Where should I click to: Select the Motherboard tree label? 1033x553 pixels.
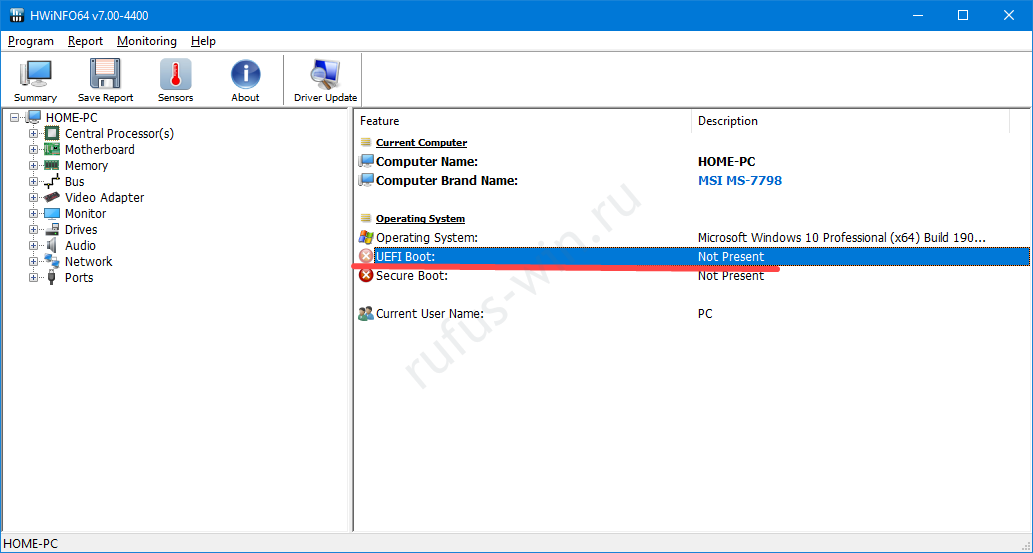(x=99, y=150)
